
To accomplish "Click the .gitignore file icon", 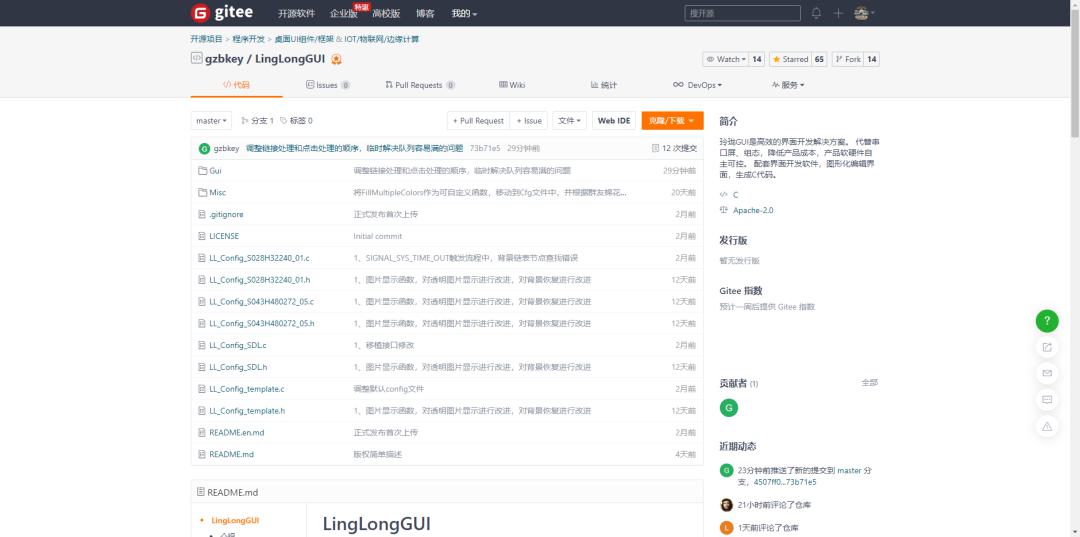I will (202, 214).
